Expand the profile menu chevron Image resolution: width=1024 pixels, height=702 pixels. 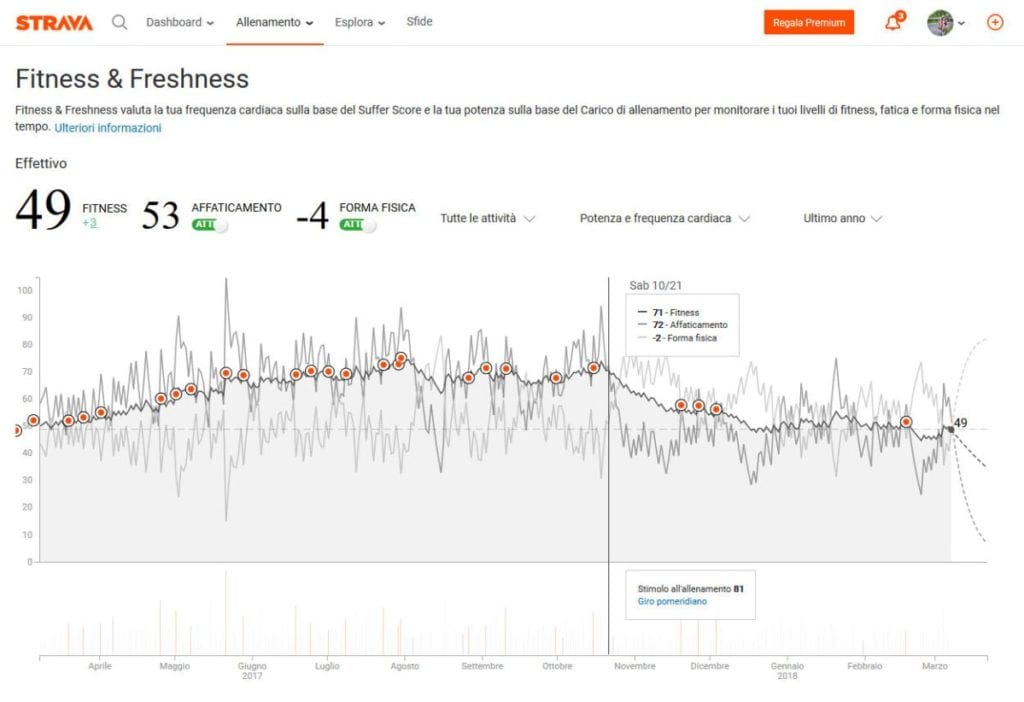(x=961, y=24)
